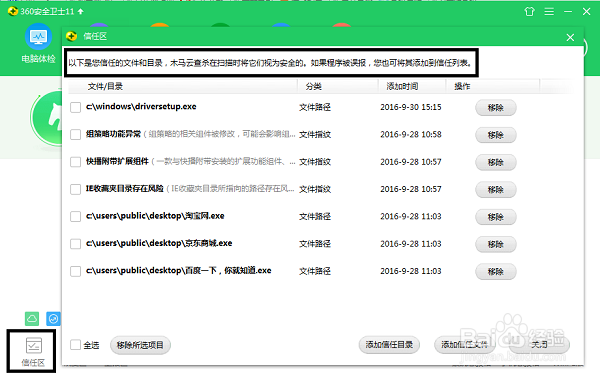
Task: Click 文件路径 in the driversetup.exe row
Action: point(315,108)
